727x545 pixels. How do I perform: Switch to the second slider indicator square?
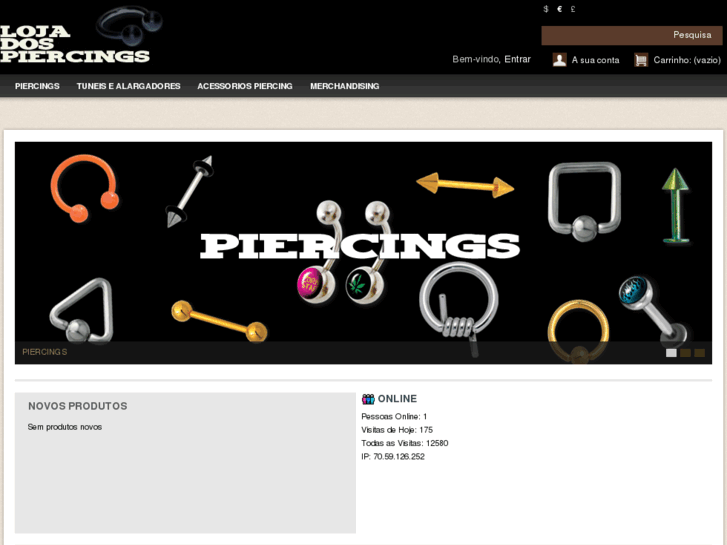[685, 353]
